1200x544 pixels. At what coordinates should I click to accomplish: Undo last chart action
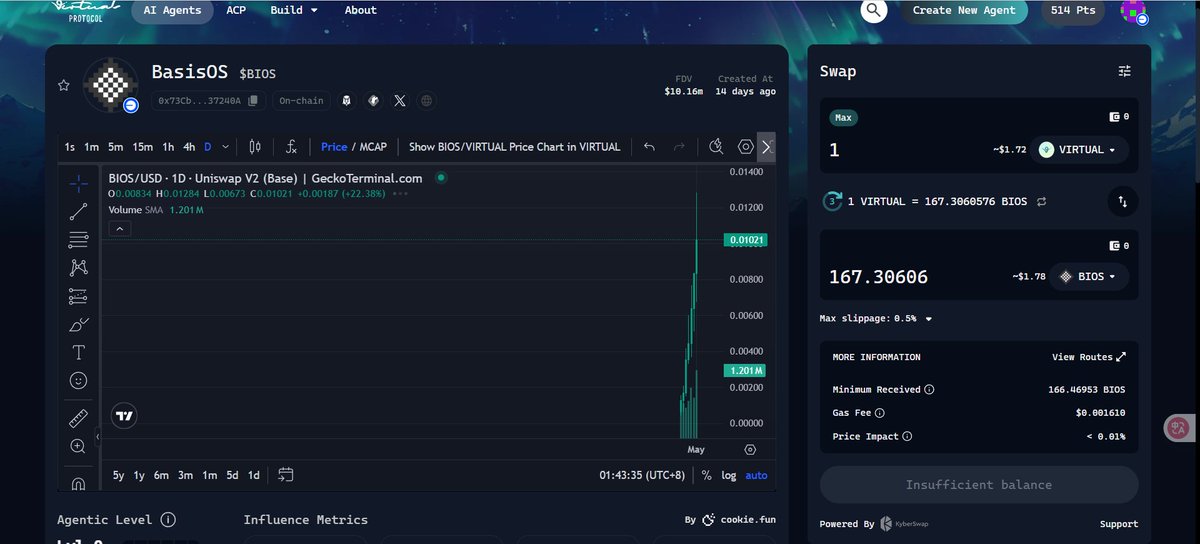pyautogui.click(x=649, y=146)
